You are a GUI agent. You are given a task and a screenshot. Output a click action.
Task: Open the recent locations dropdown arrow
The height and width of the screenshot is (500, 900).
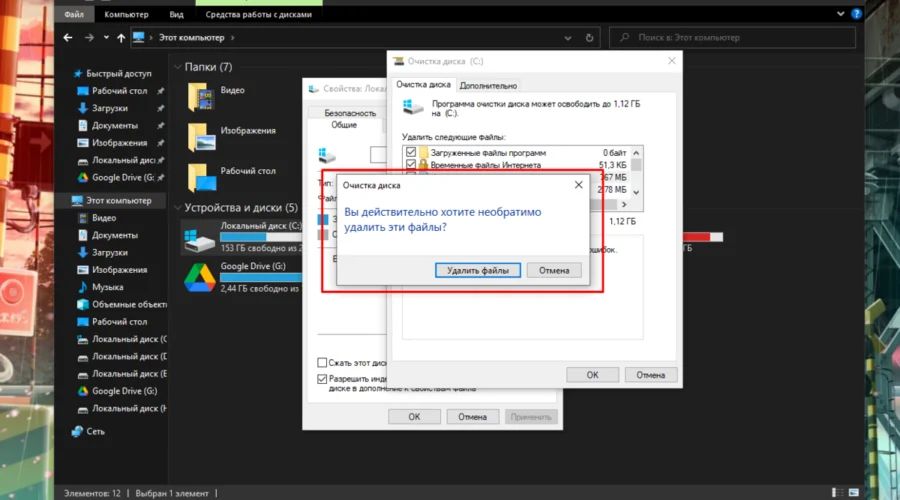[x=106, y=38]
